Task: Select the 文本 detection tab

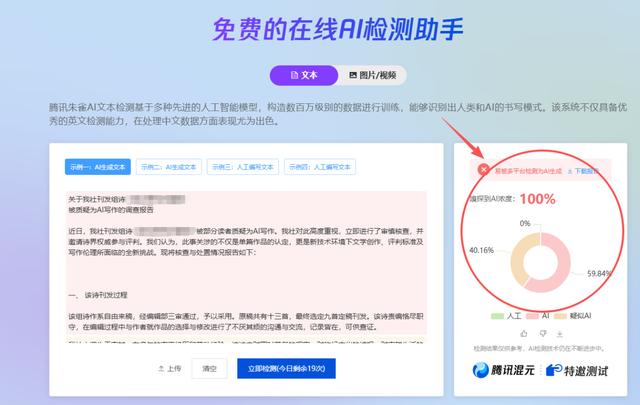Action: tap(304, 75)
